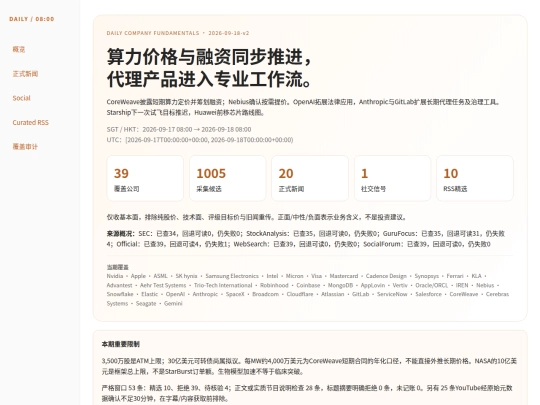The width and height of the screenshot is (540, 405).
Task: Select the 39 覆盖公司 stat card
Action: pyautogui.click(x=145, y=178)
